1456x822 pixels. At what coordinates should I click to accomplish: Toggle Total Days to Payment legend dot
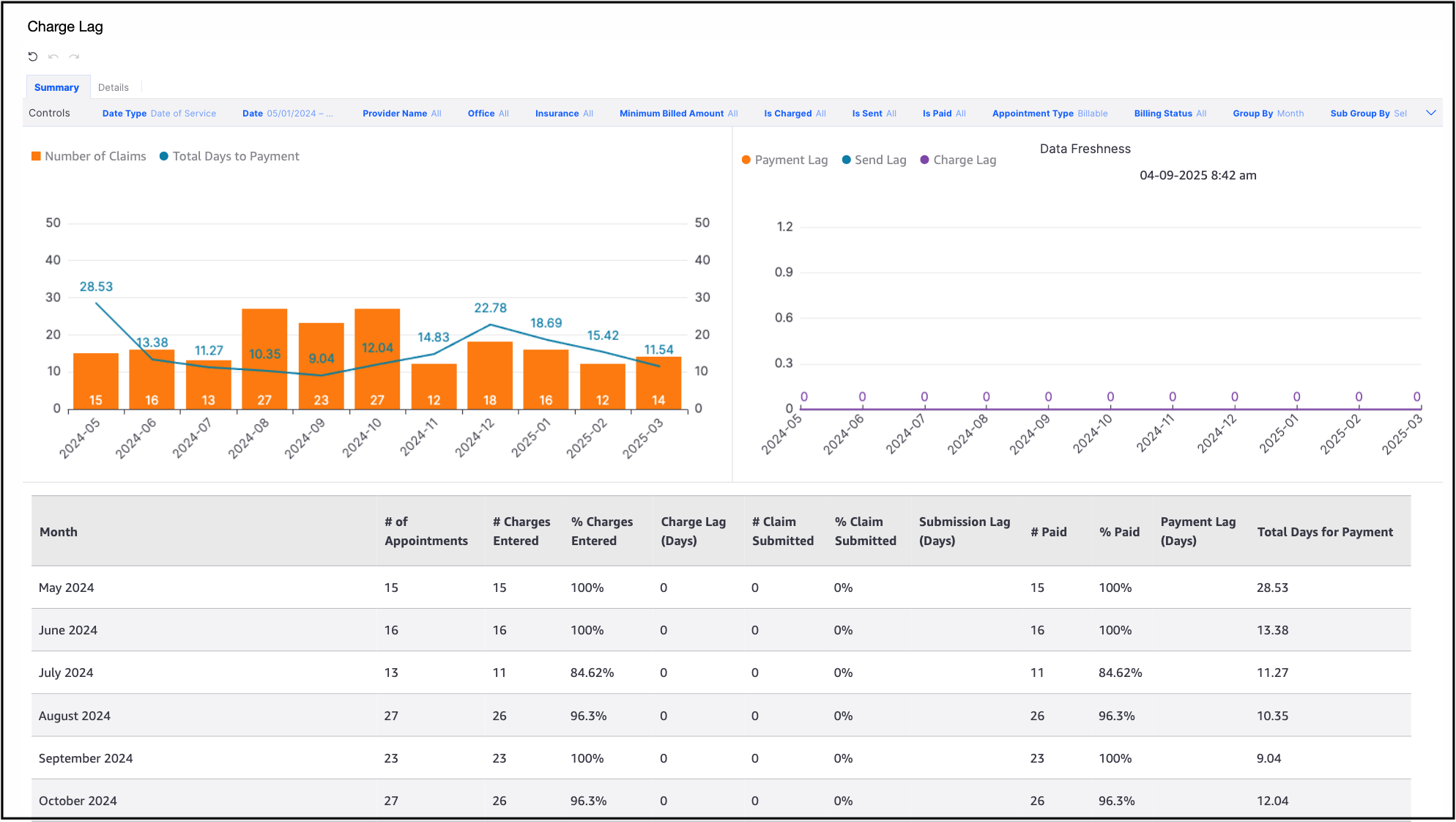click(164, 156)
